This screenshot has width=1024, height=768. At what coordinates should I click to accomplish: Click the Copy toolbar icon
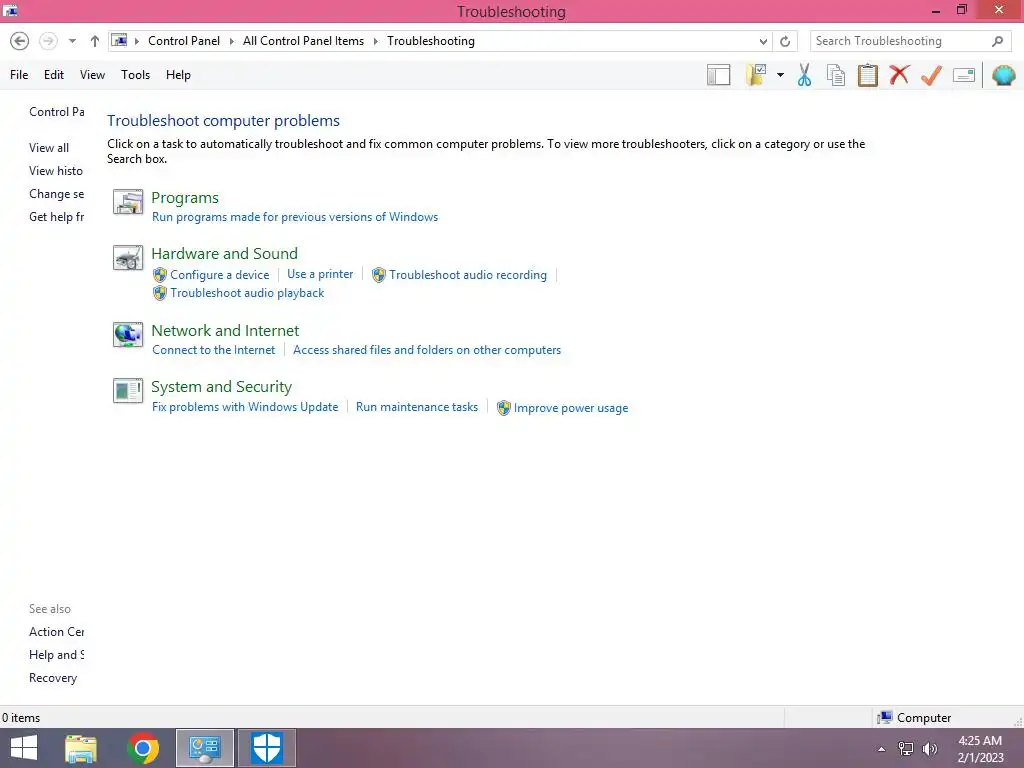tap(836, 75)
